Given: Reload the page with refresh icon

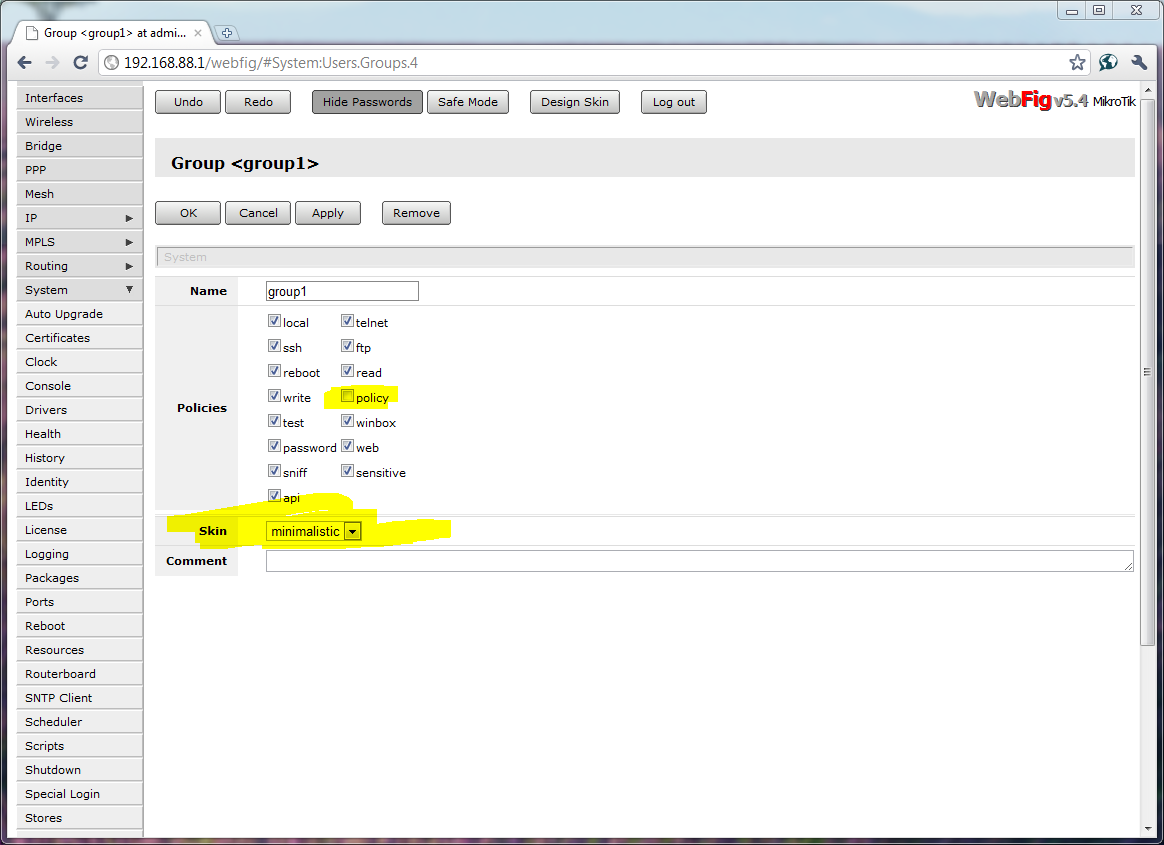Looking at the screenshot, I should coord(80,62).
